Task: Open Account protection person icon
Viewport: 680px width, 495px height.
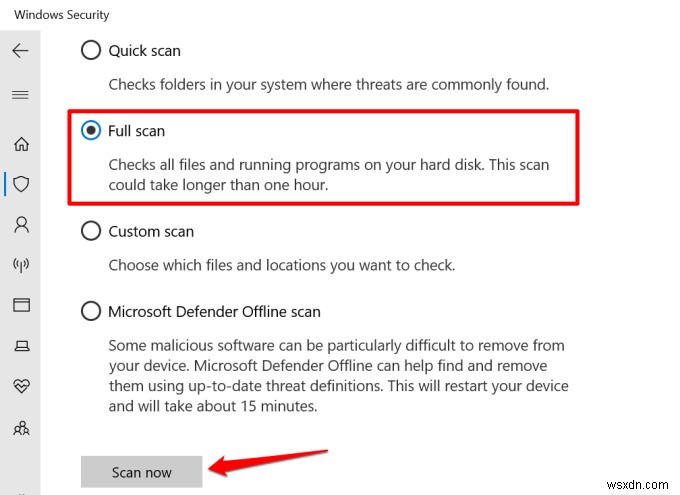Action: tap(21, 224)
